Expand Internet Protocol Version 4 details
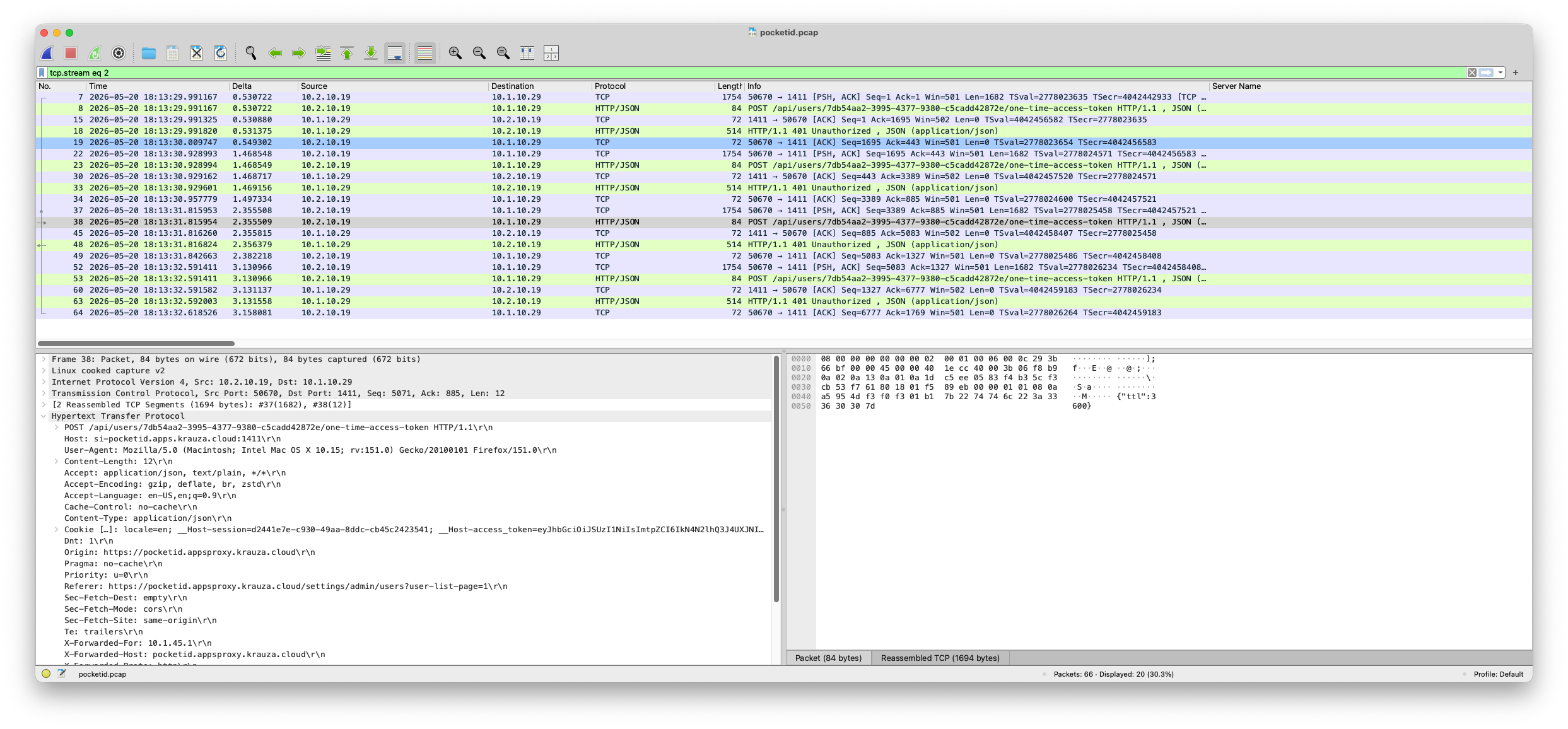This screenshot has width=1568, height=729. [x=44, y=382]
